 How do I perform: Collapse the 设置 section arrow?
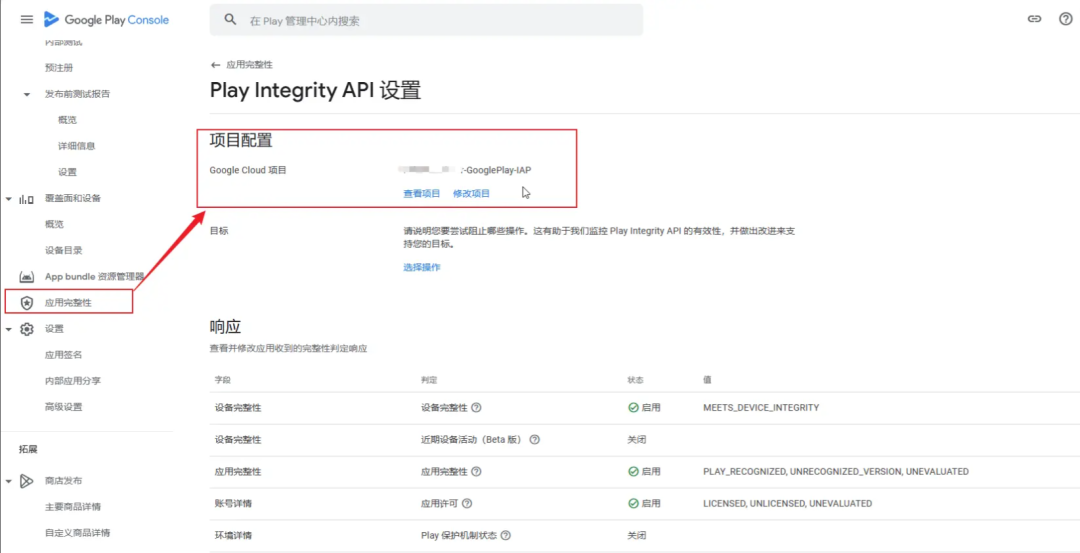click(9, 329)
